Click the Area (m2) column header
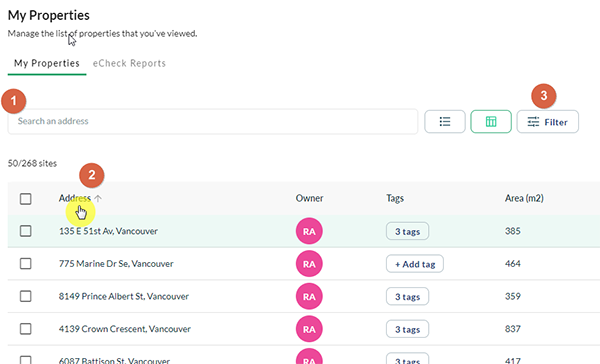600x364 pixels. coord(524,198)
